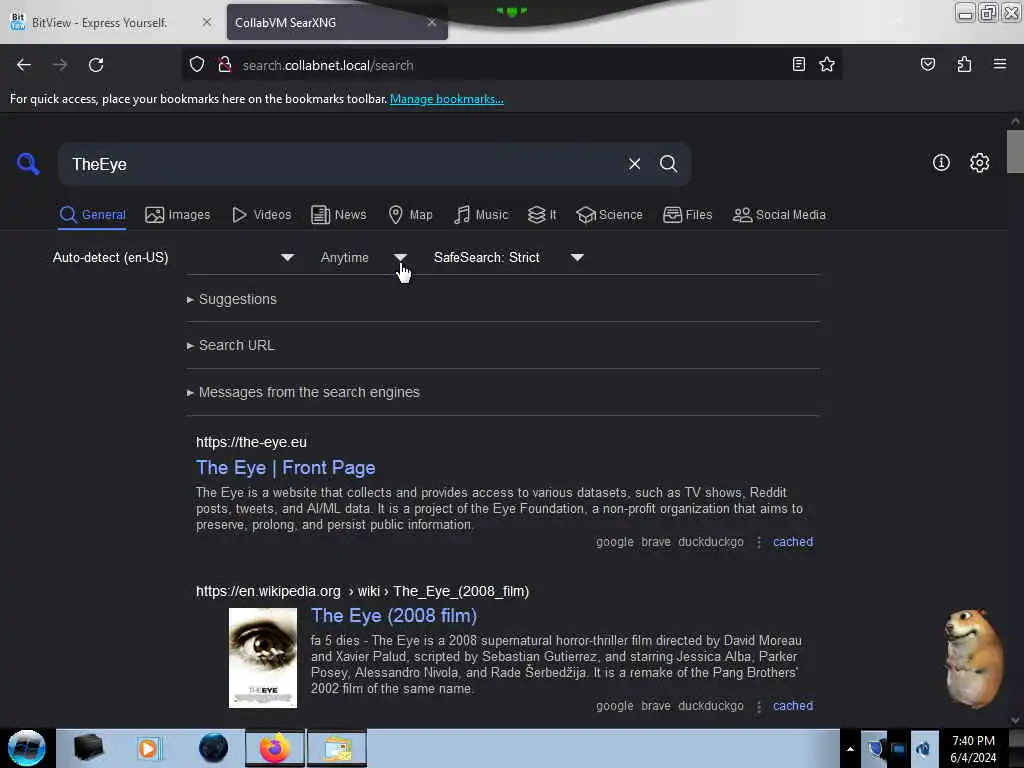Open the file explorer taskbar button
Viewport: 1024px width, 768px height.
point(337,748)
